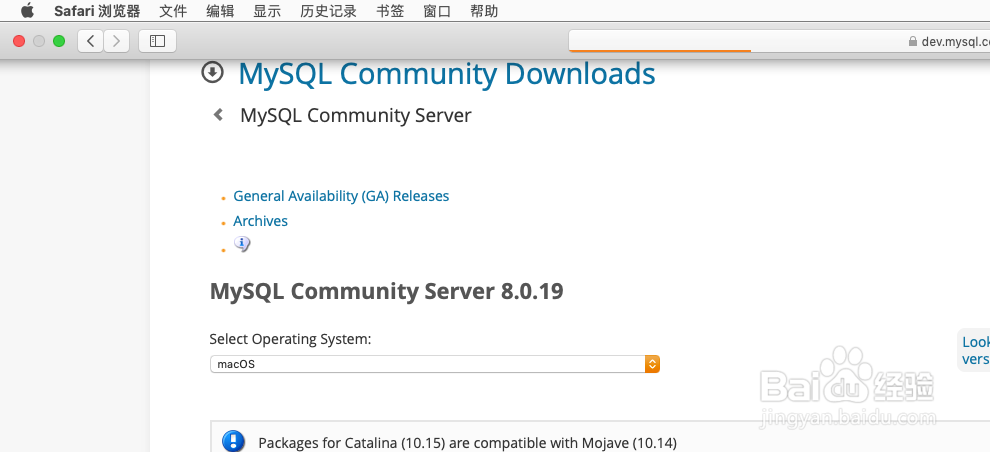The width and height of the screenshot is (990, 452).
Task: Click the Catalina compatibility notice text
Action: click(467, 443)
